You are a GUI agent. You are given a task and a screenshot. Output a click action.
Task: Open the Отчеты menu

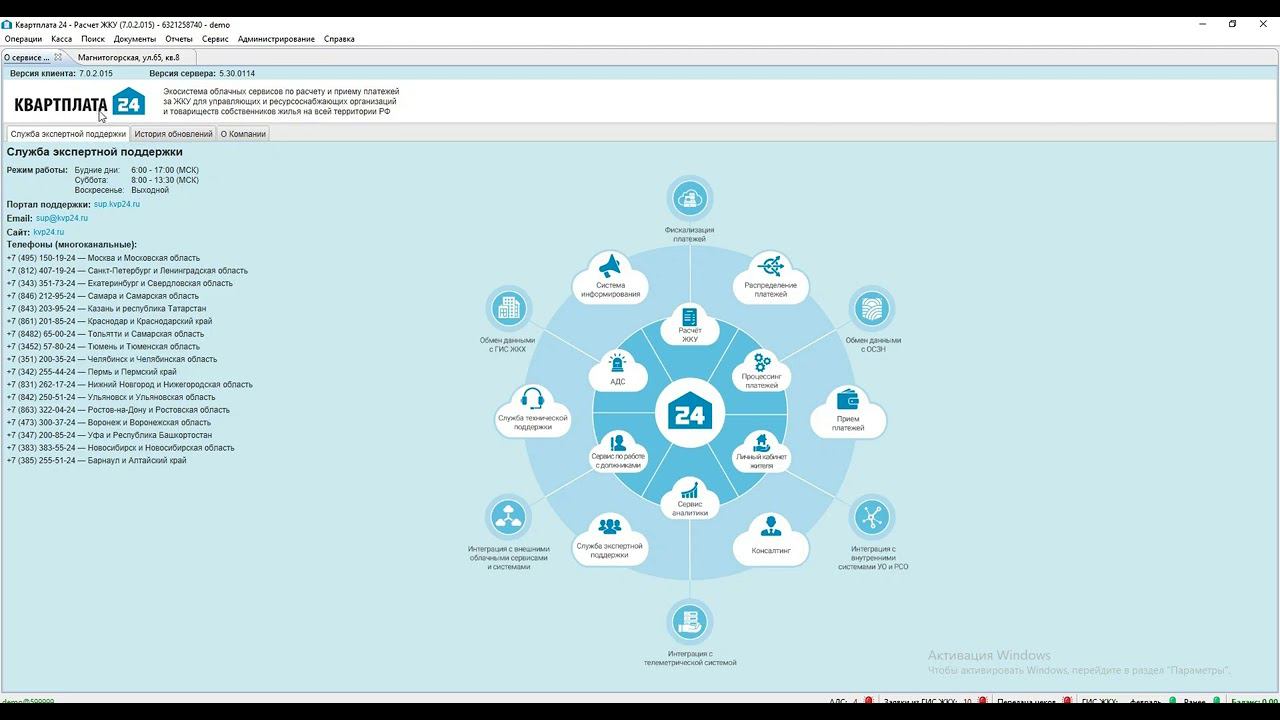click(x=179, y=39)
